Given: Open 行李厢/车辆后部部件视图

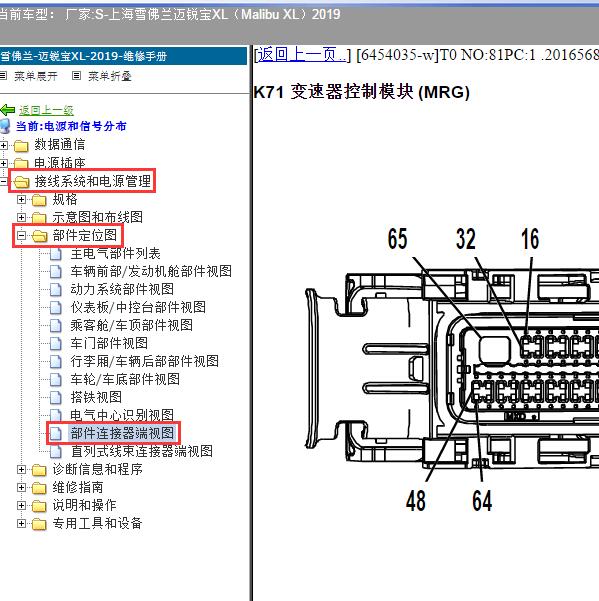Looking at the screenshot, I should tap(144, 361).
